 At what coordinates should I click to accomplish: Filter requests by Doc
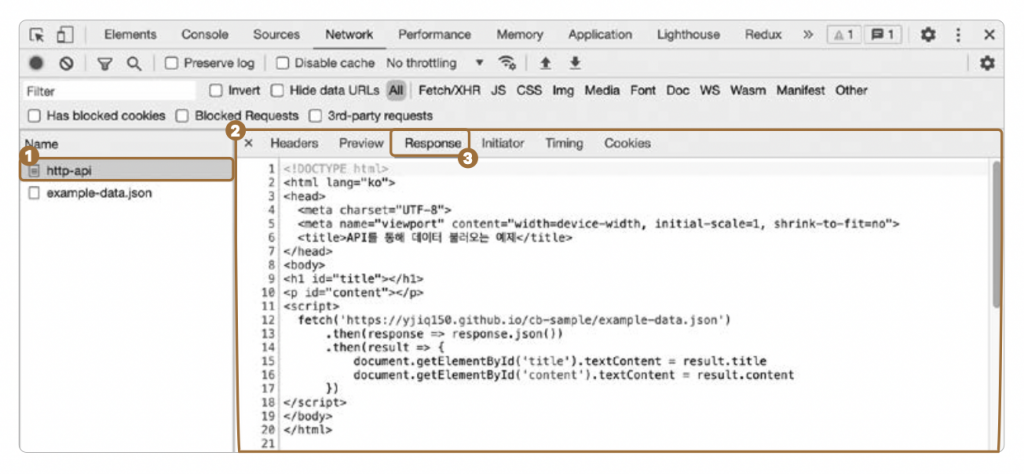(x=678, y=91)
